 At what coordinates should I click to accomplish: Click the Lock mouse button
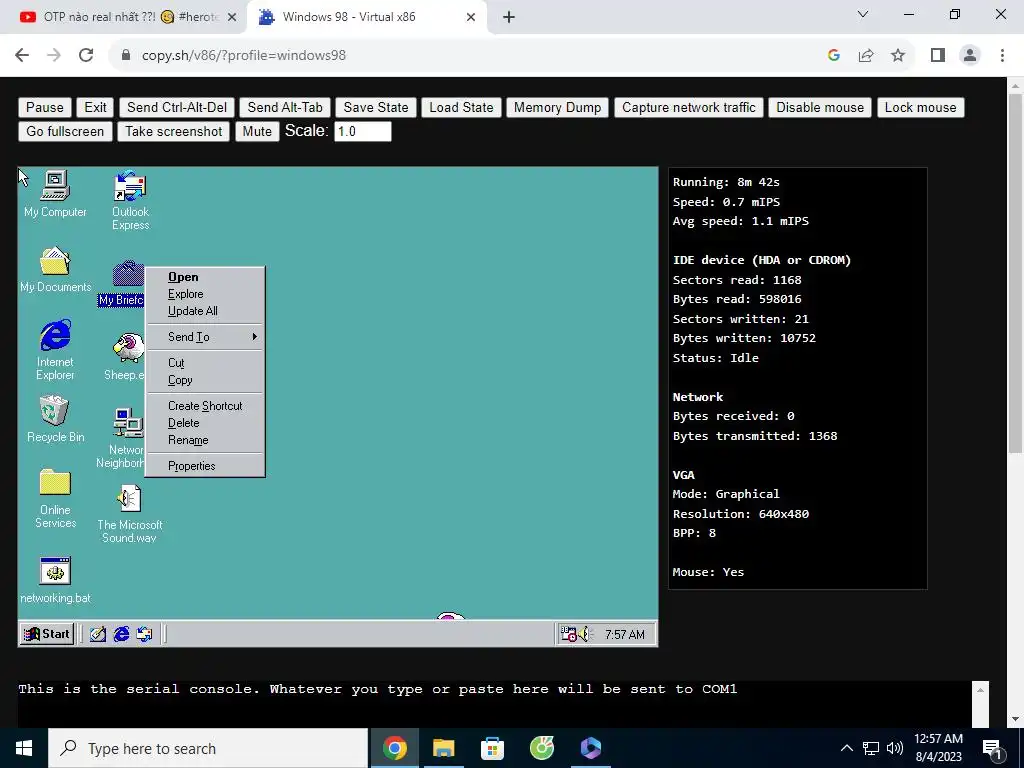point(921,108)
